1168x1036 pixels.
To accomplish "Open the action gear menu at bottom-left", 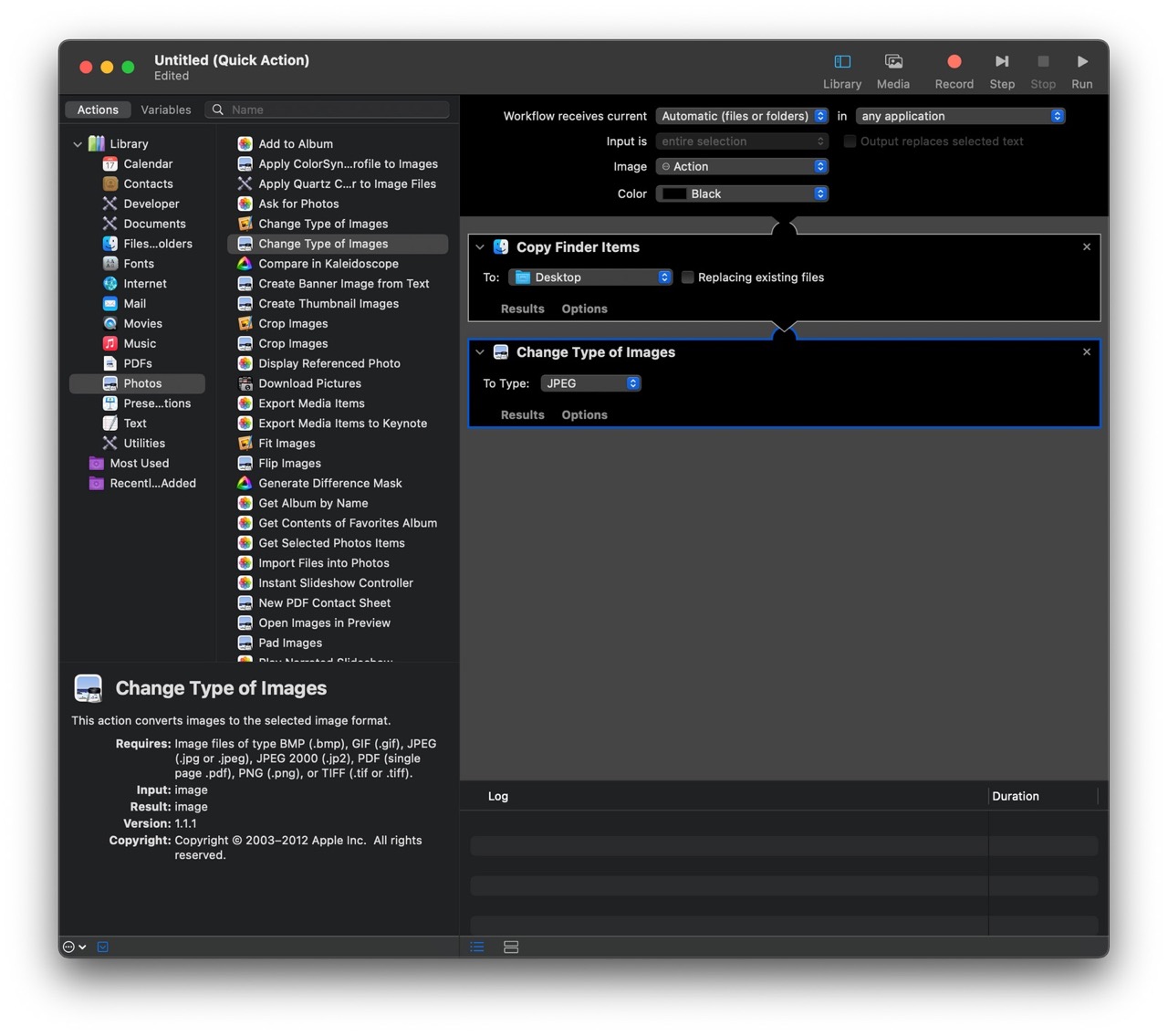I will tap(74, 947).
